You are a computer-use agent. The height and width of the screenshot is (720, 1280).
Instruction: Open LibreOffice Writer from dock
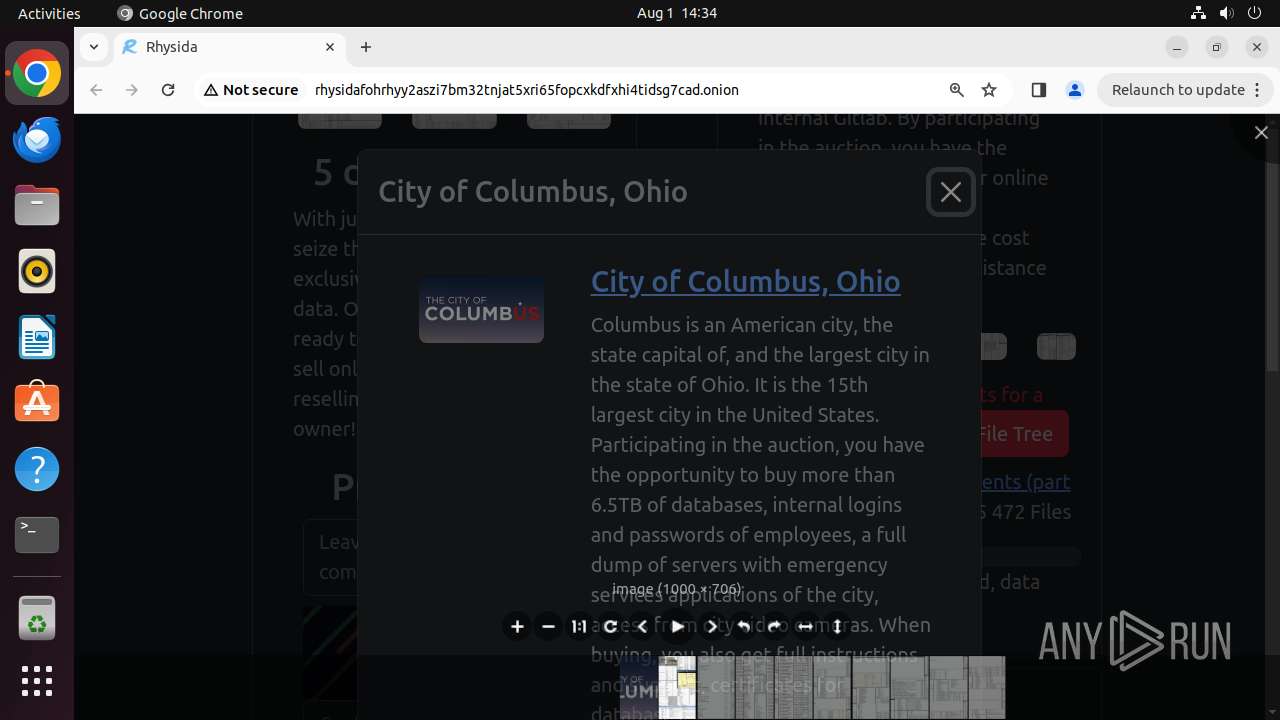click(x=37, y=338)
